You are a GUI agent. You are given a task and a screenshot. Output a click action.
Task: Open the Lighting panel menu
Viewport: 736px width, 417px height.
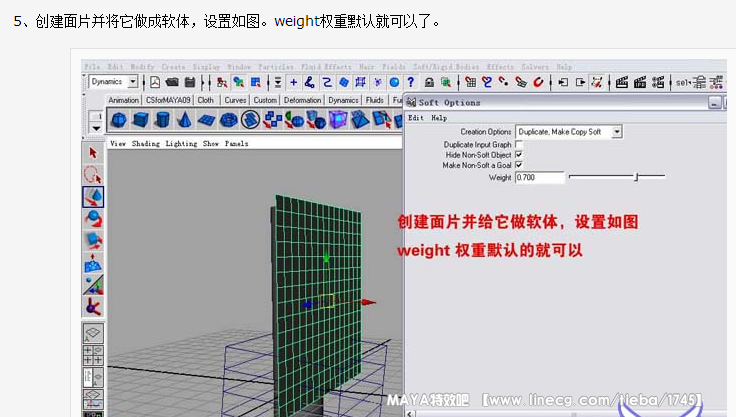181,144
